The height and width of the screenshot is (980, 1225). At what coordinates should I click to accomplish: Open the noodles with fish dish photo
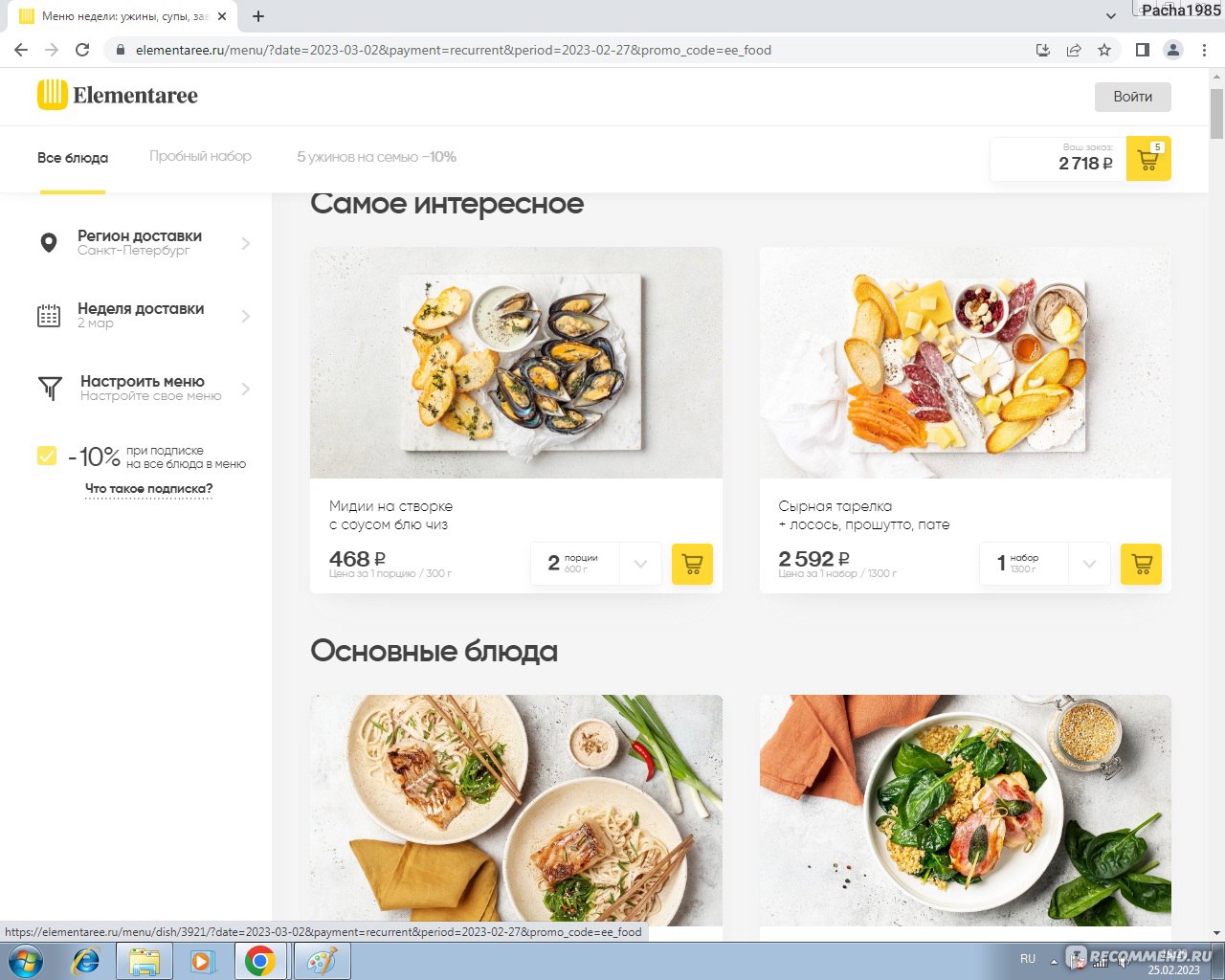[516, 810]
